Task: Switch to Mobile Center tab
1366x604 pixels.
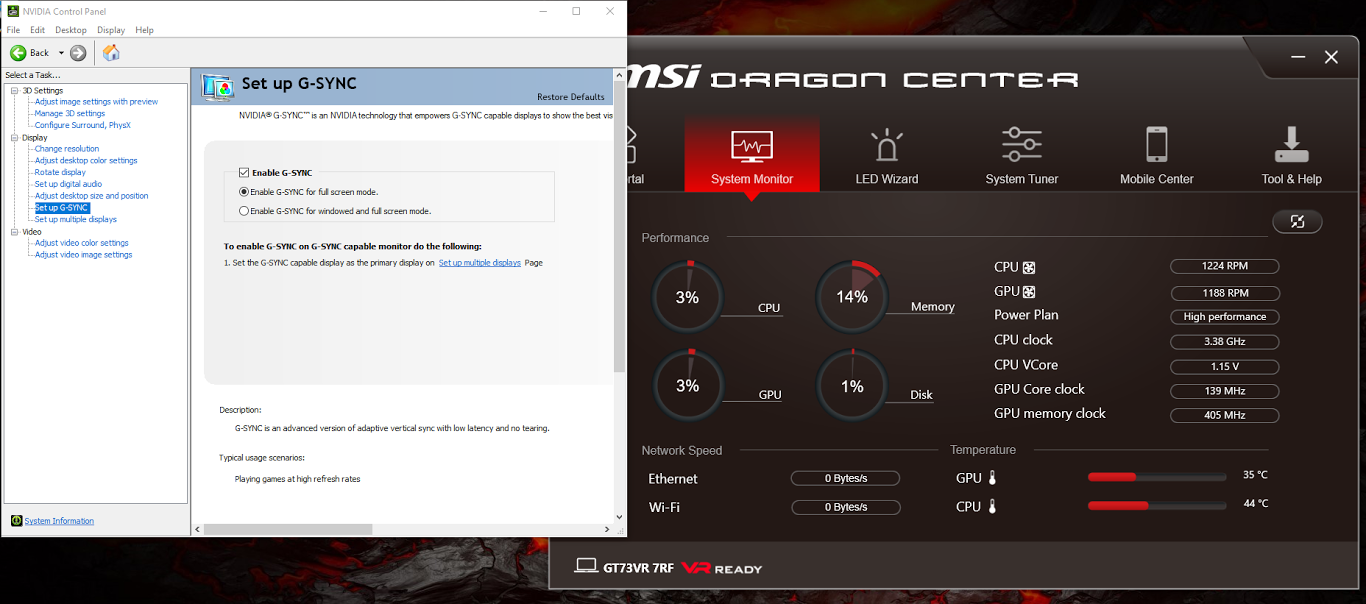Action: click(1157, 154)
